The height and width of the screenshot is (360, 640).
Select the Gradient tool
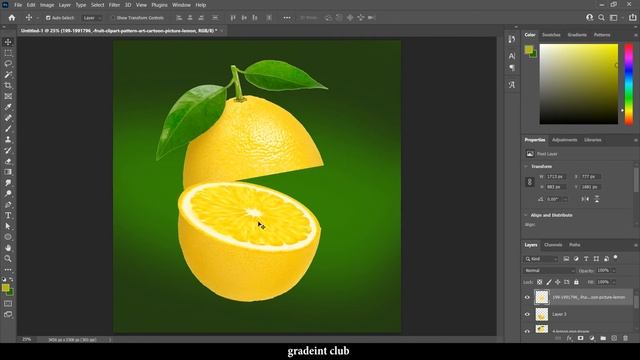(x=8, y=172)
